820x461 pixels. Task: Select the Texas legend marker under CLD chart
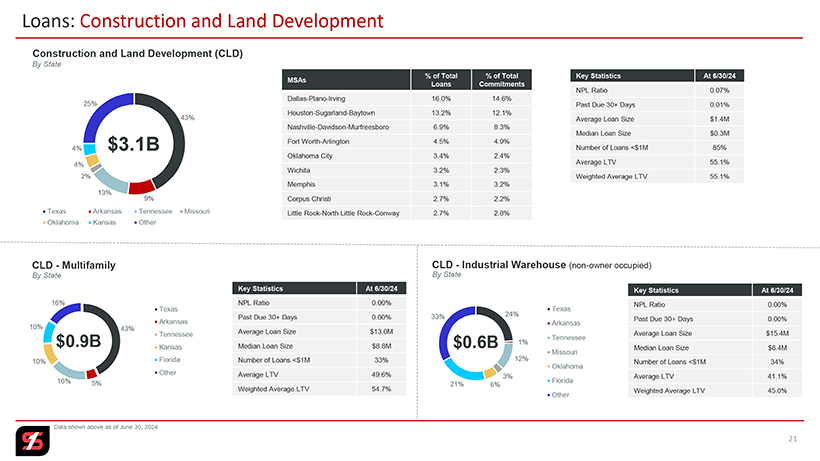click(44, 212)
